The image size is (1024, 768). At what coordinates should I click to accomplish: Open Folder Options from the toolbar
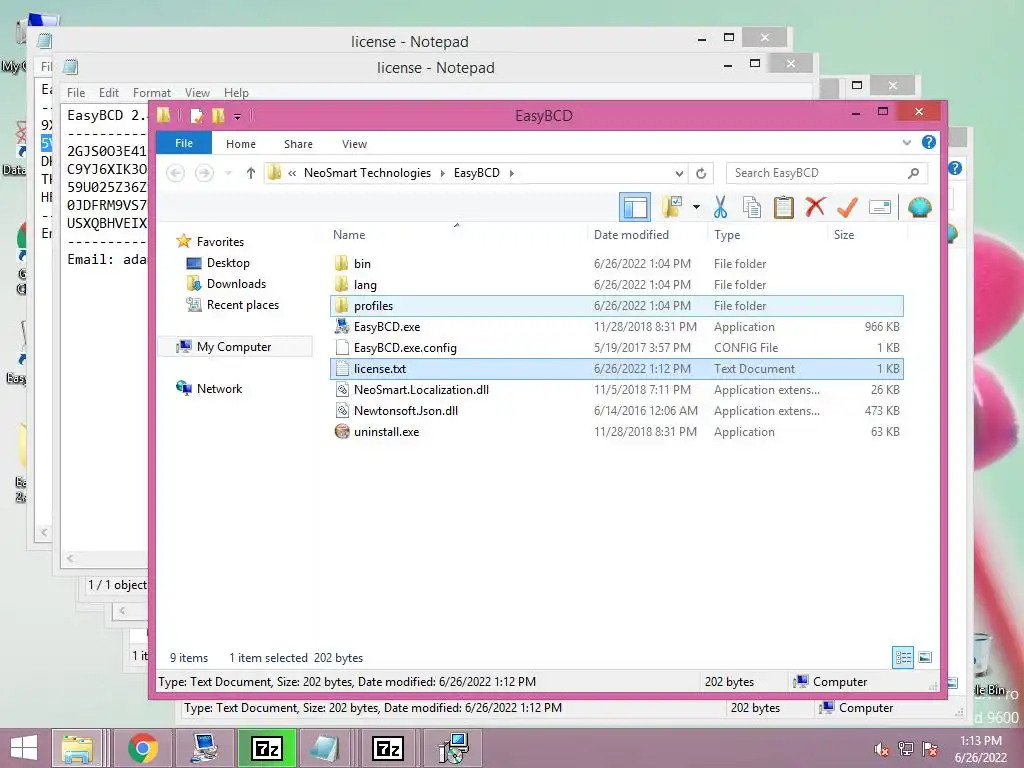(x=672, y=208)
